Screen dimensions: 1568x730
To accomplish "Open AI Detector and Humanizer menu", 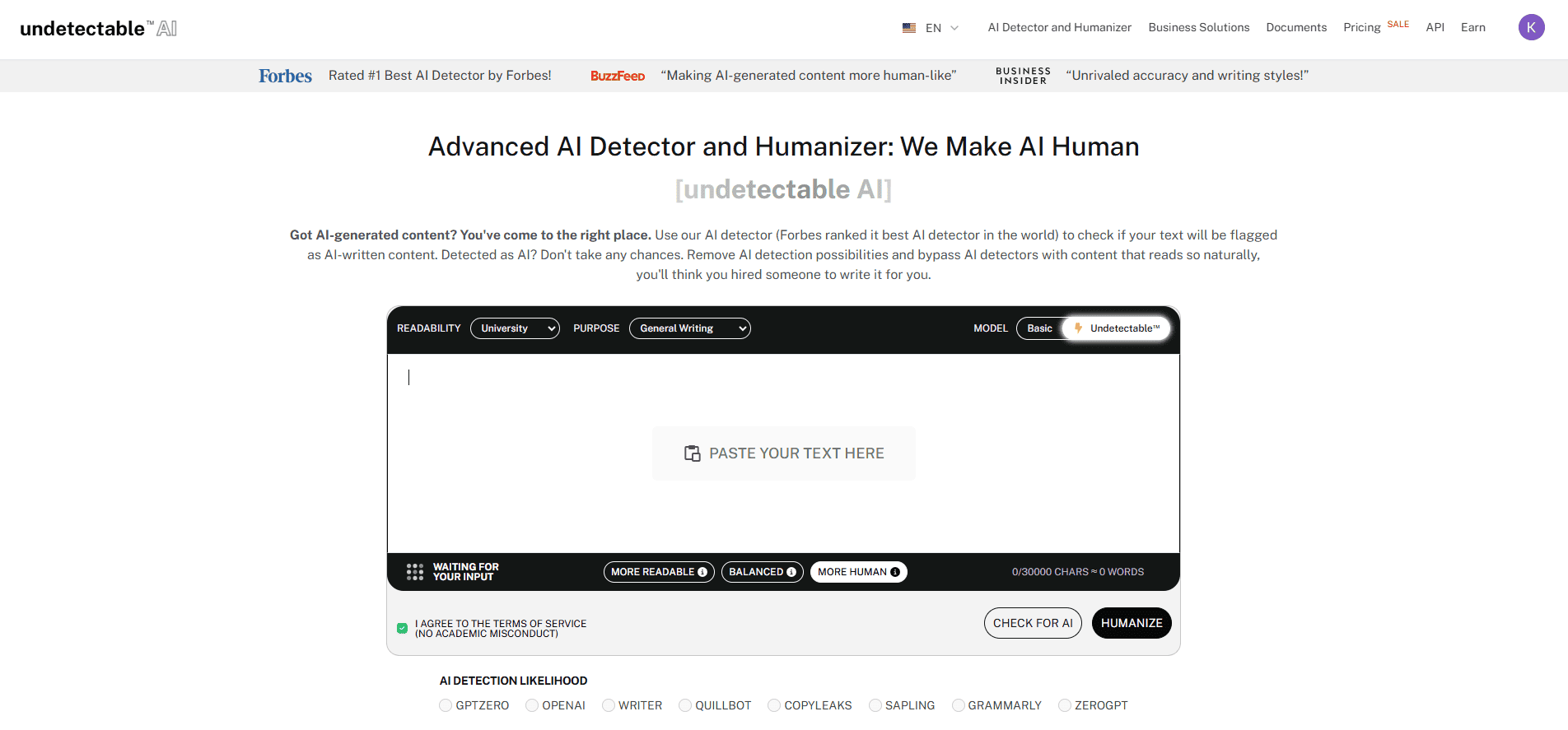I will coord(1059,27).
